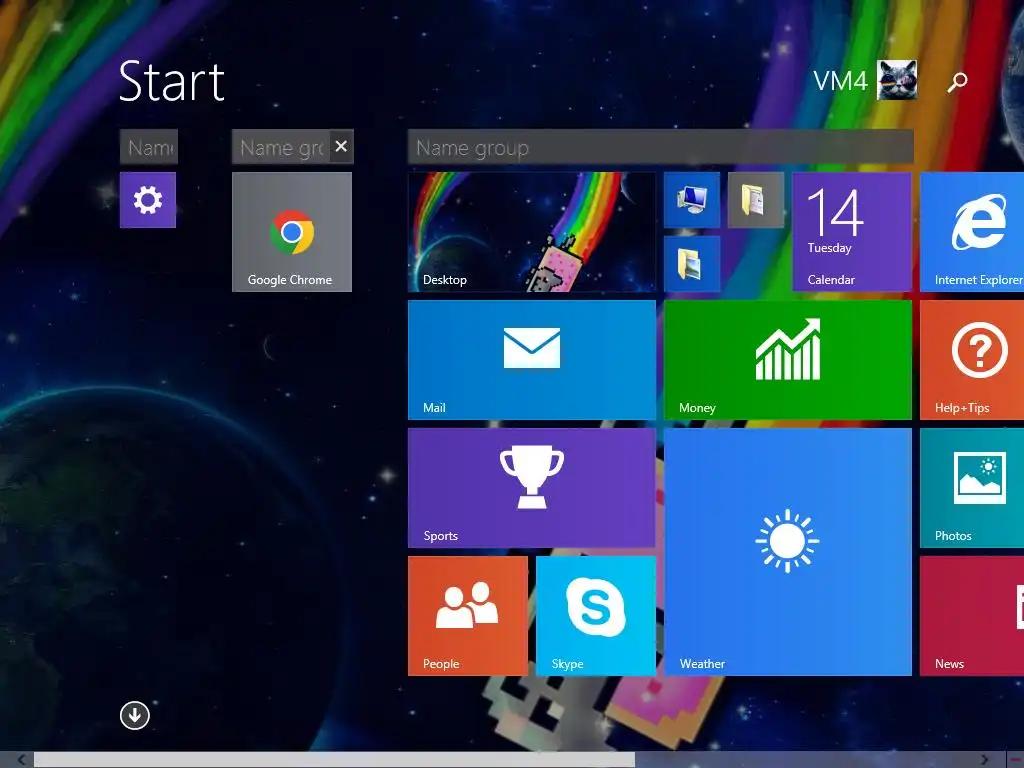This screenshot has width=1024, height=768.
Task: Click the wide Name group field above Desktop
Action: (660, 147)
